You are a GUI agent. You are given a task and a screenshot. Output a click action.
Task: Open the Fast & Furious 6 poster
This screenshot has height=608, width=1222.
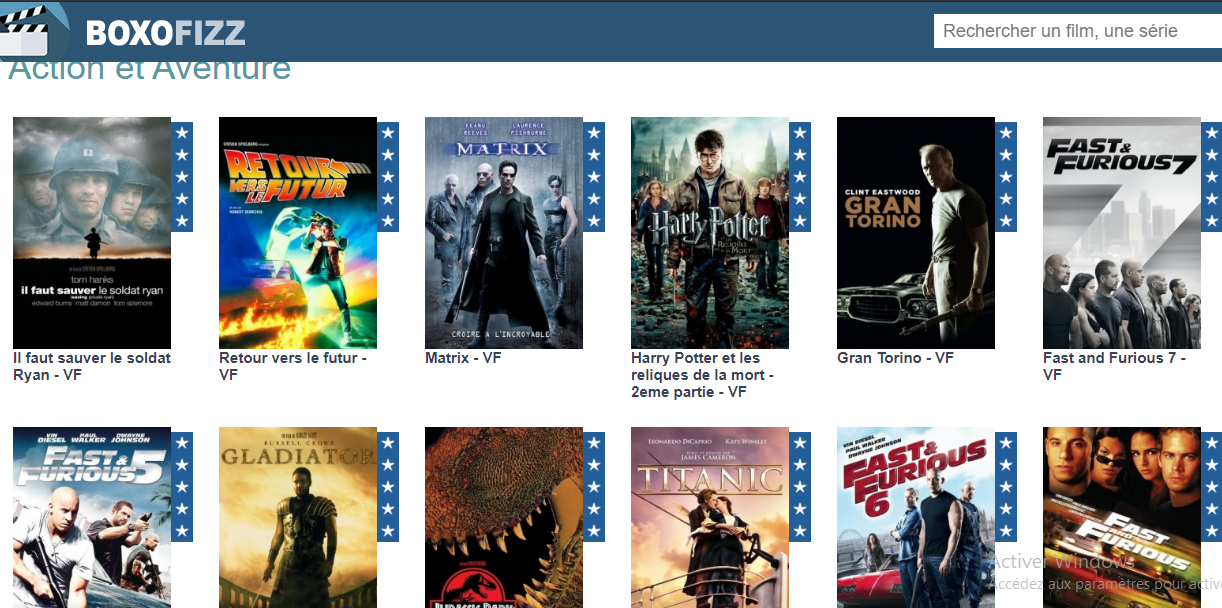(916, 518)
